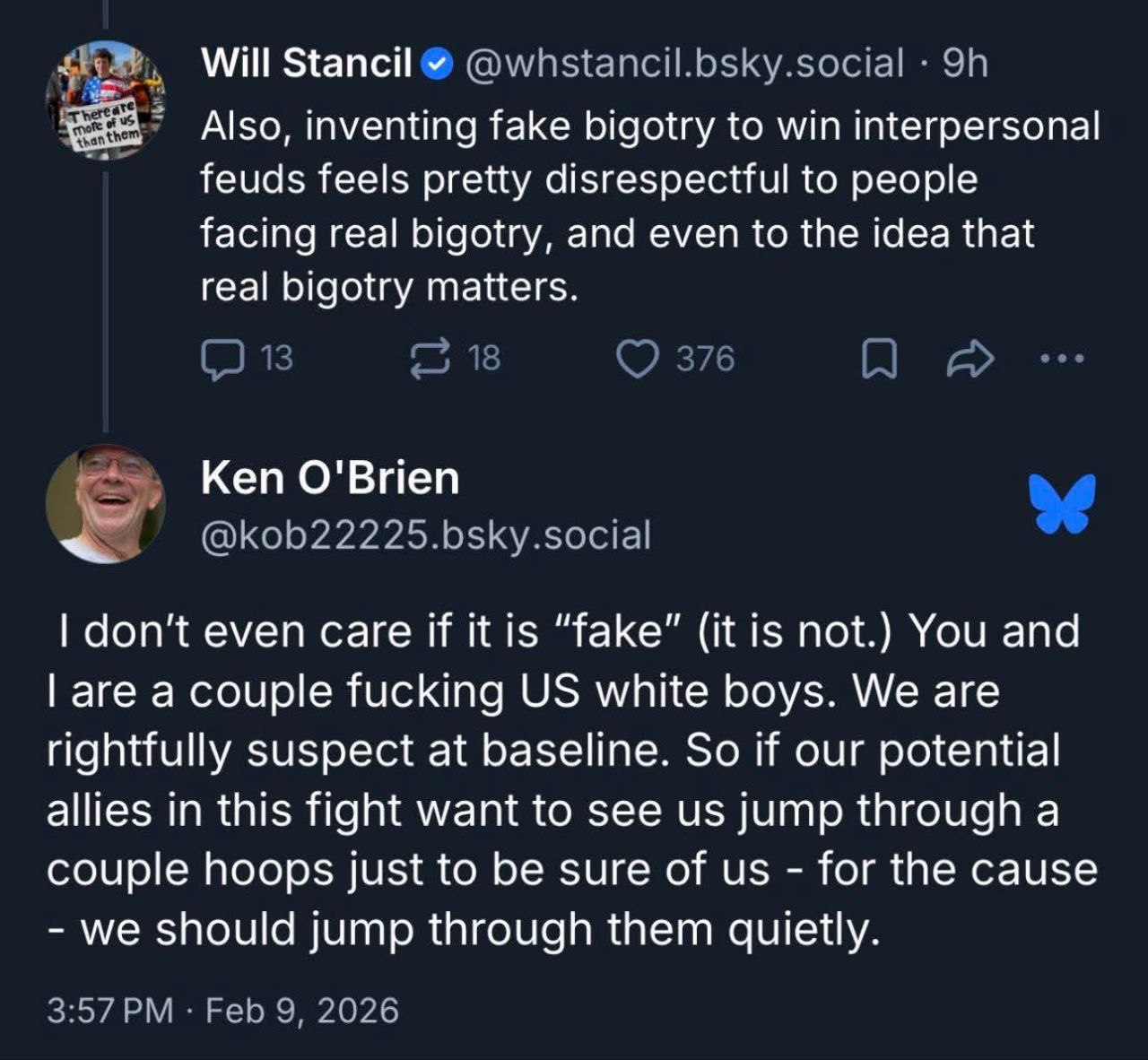This screenshot has width=1148, height=1060.
Task: Open Ken O'Brien's display name
Action: (329, 479)
